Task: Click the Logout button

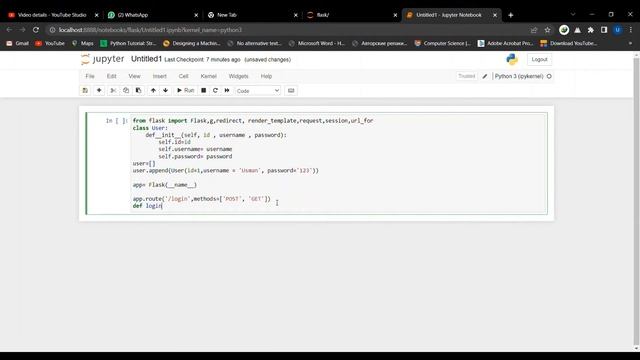Action: (x=539, y=60)
